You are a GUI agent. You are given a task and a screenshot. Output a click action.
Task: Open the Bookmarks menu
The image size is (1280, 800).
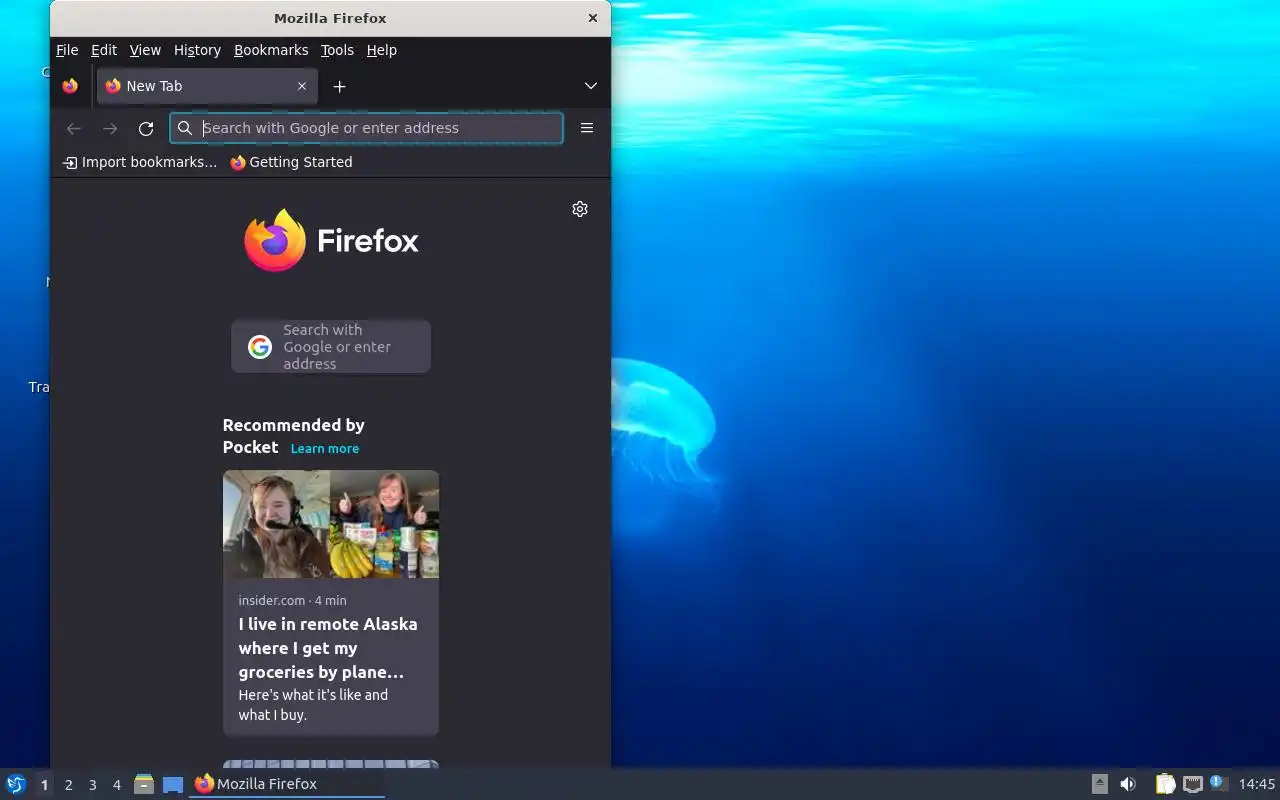coord(271,50)
